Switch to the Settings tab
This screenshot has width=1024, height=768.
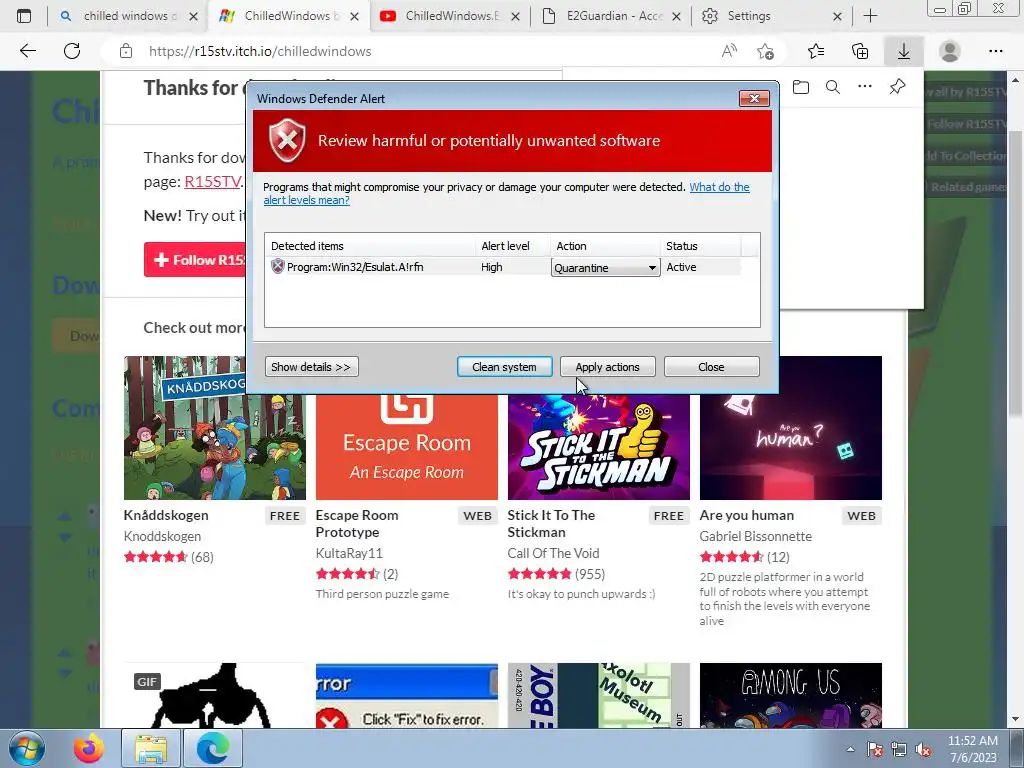773,16
